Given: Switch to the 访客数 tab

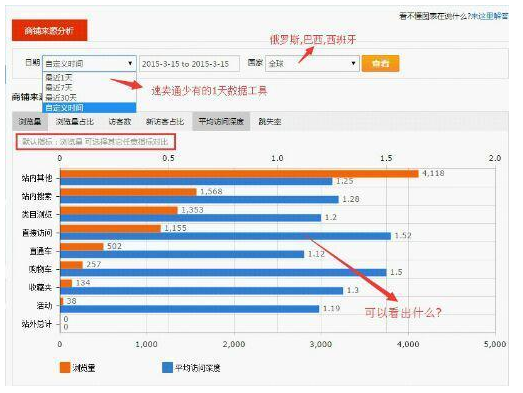Looking at the screenshot, I should (x=120, y=121).
